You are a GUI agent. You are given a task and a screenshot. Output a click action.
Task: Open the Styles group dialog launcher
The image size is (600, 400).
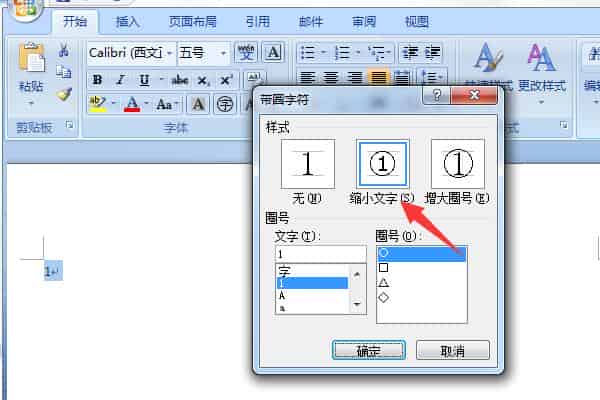click(564, 125)
